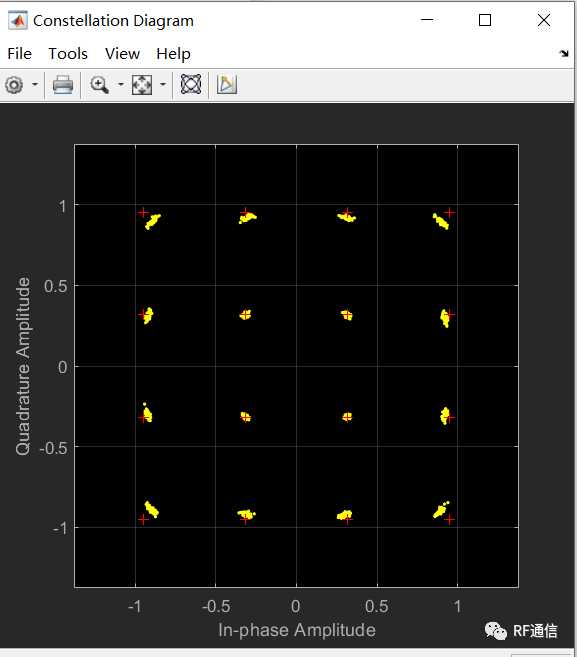Expand the dropdown arrow beside the gear icon
The height and width of the screenshot is (657, 577).
tap(35, 85)
